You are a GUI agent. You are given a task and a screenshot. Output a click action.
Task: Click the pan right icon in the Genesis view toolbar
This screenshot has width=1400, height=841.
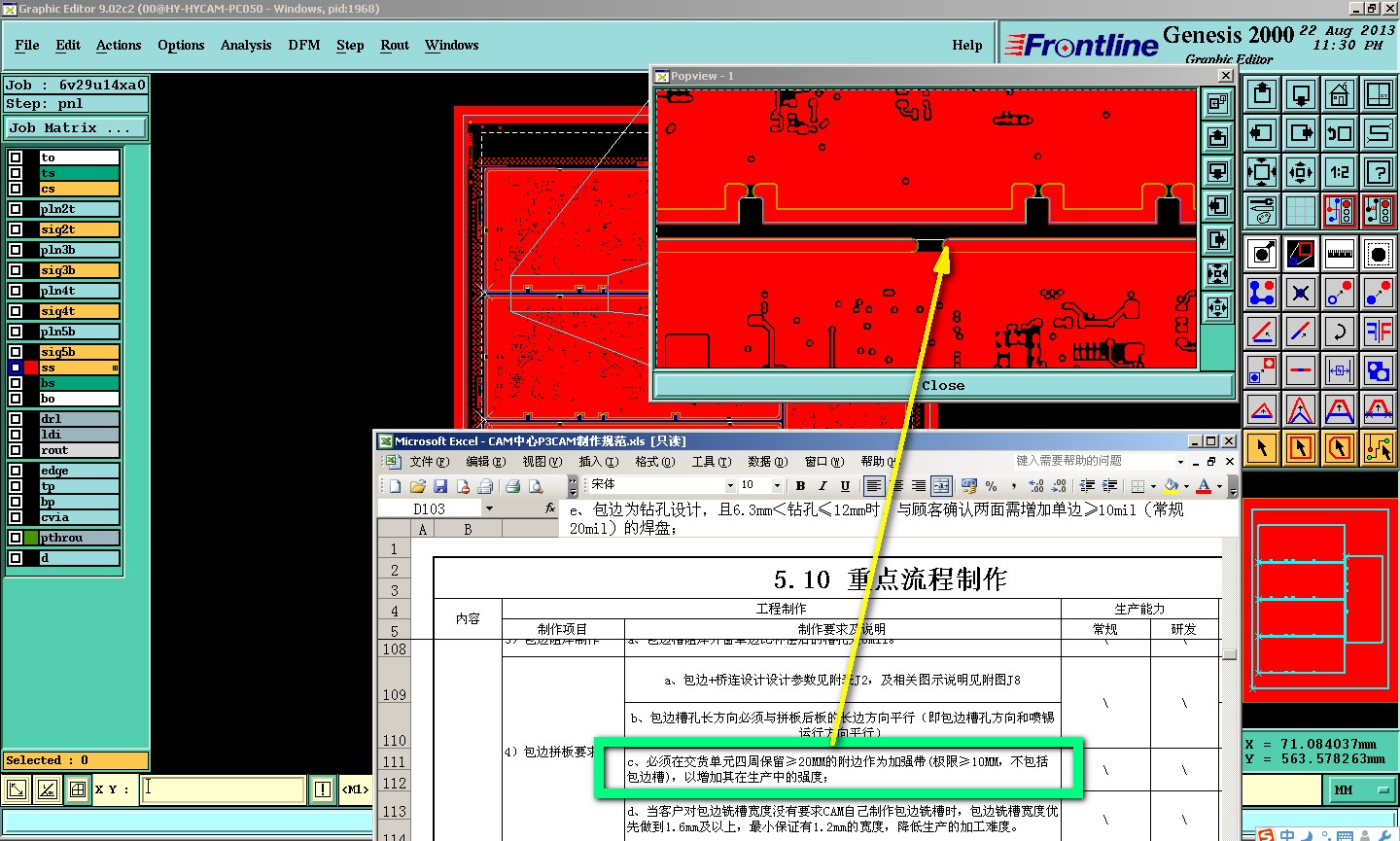pyautogui.click(x=1301, y=133)
